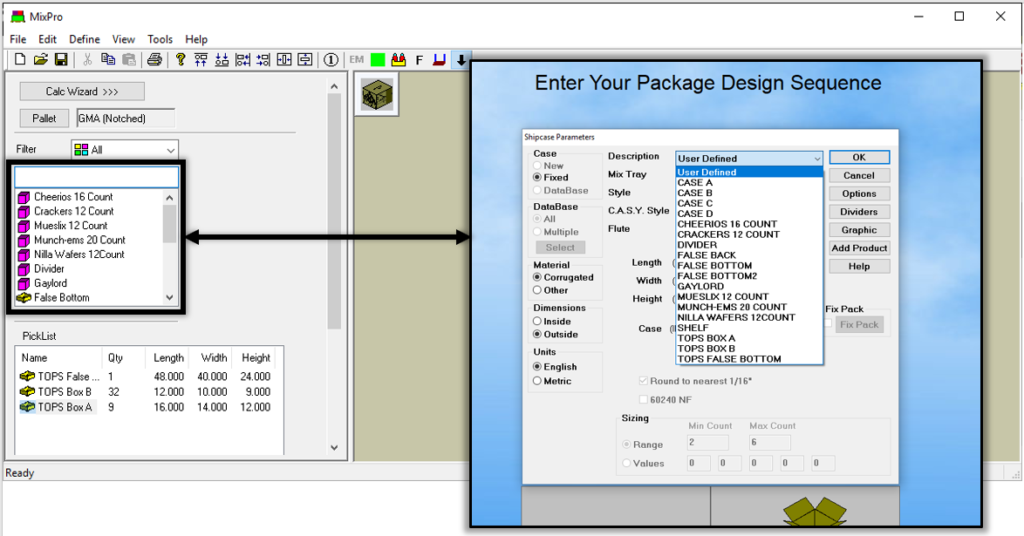This screenshot has height=536, width=1024.
Task: Click the circled number one icon
Action: (331, 60)
